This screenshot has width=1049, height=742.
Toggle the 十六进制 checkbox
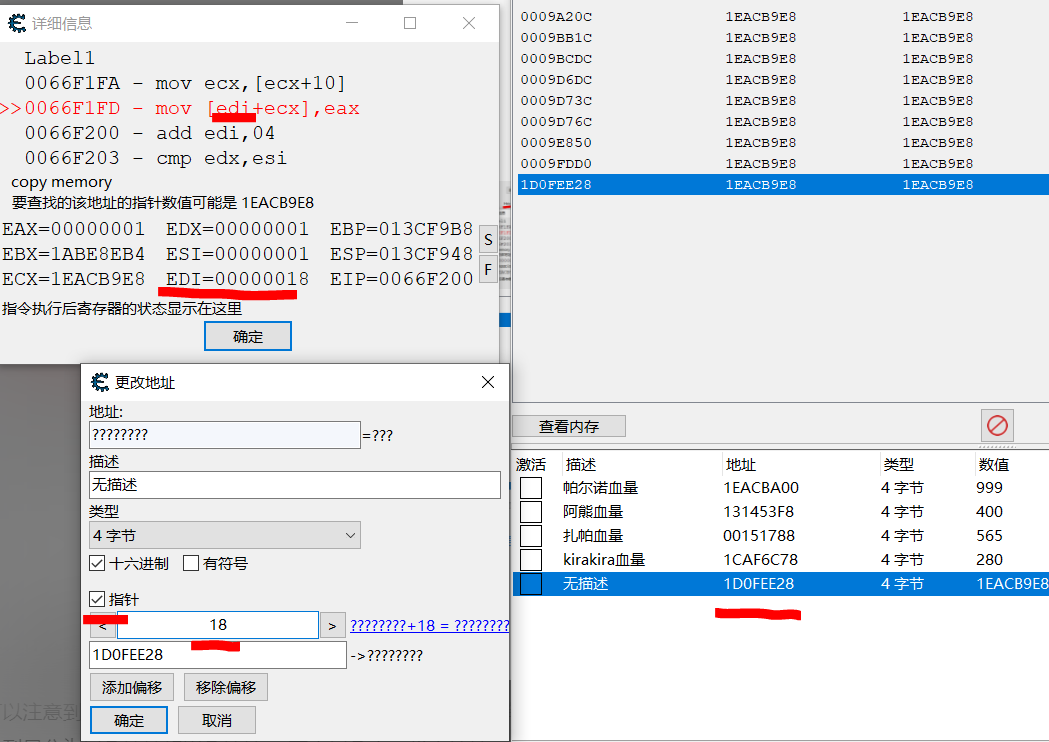coord(98,563)
